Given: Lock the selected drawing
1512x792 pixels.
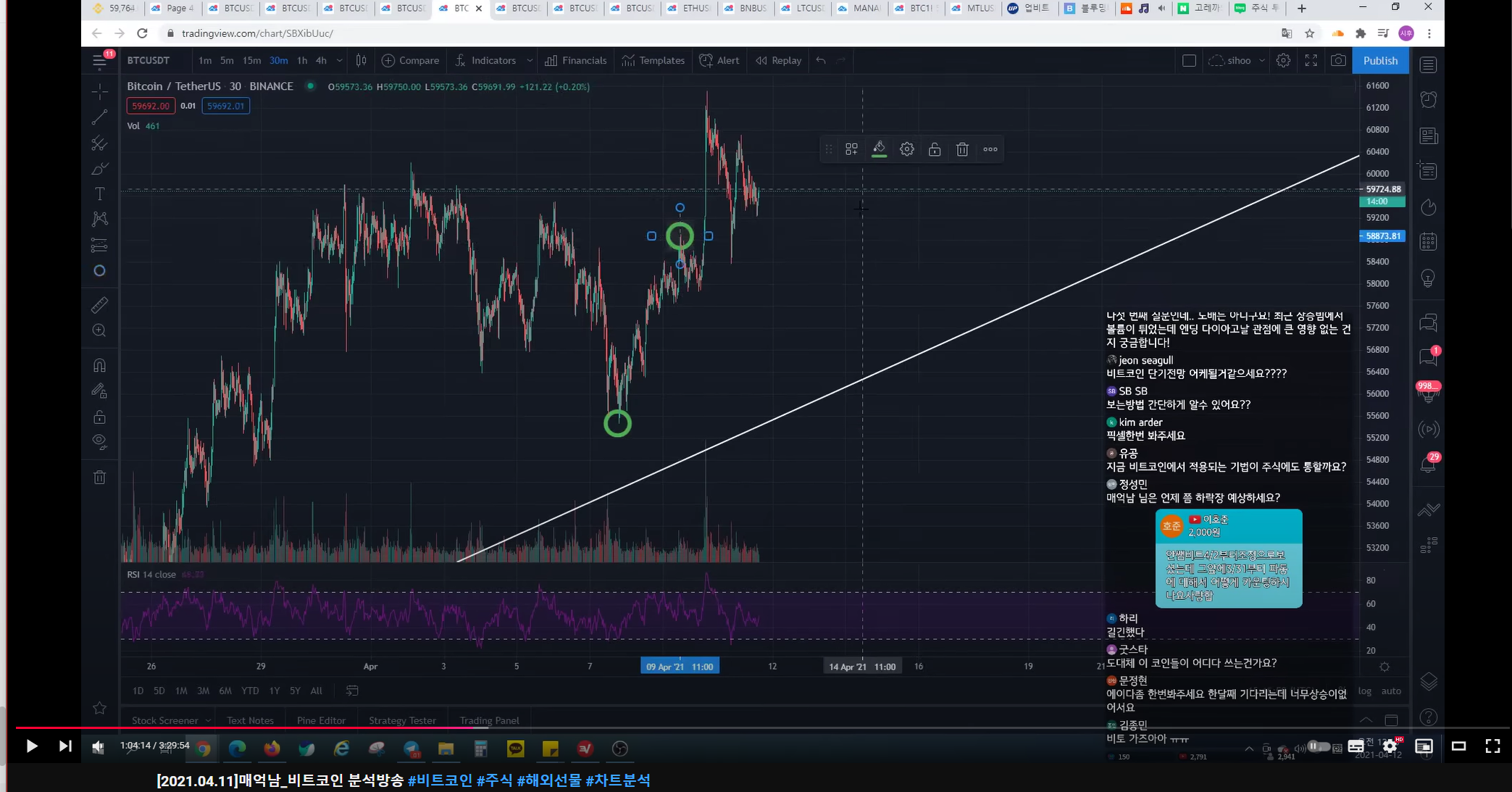Looking at the screenshot, I should coord(935,149).
